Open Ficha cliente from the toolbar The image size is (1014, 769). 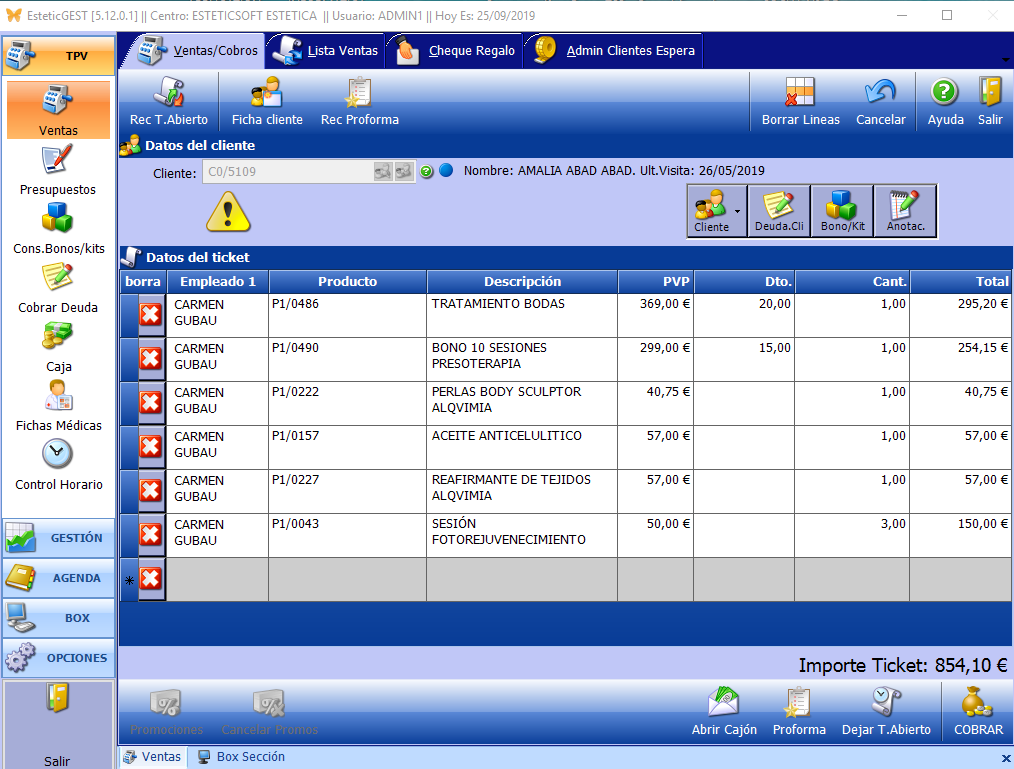coord(267,102)
